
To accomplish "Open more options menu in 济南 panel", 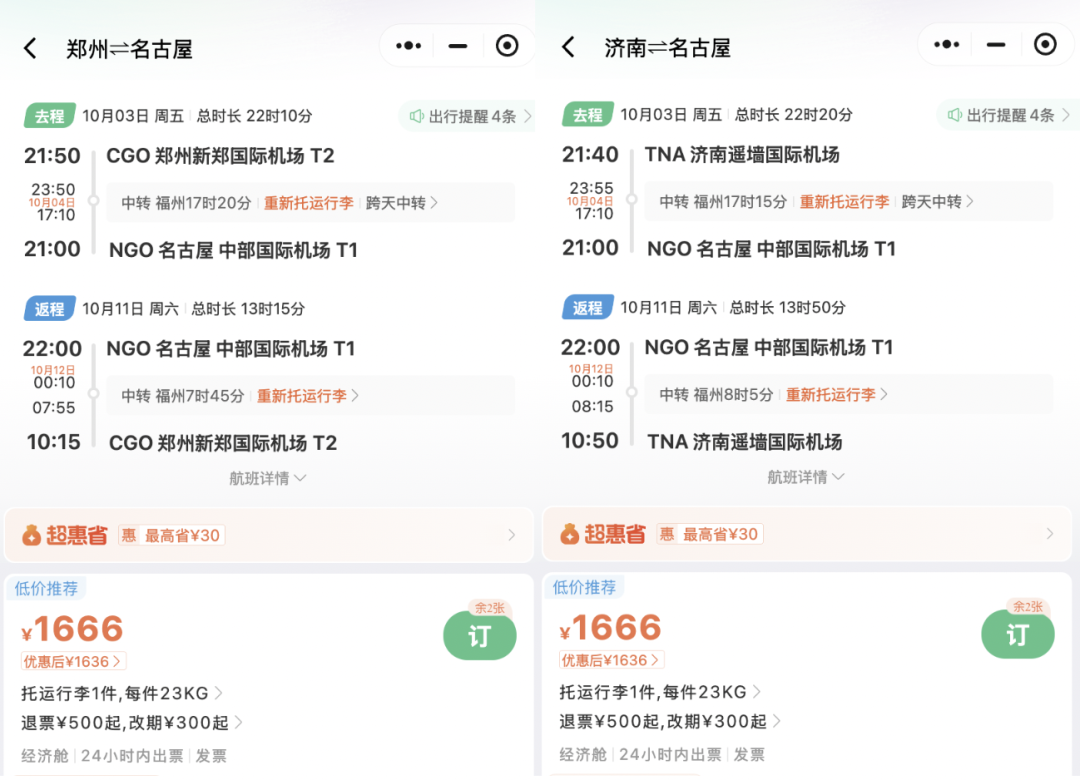I will tap(946, 45).
